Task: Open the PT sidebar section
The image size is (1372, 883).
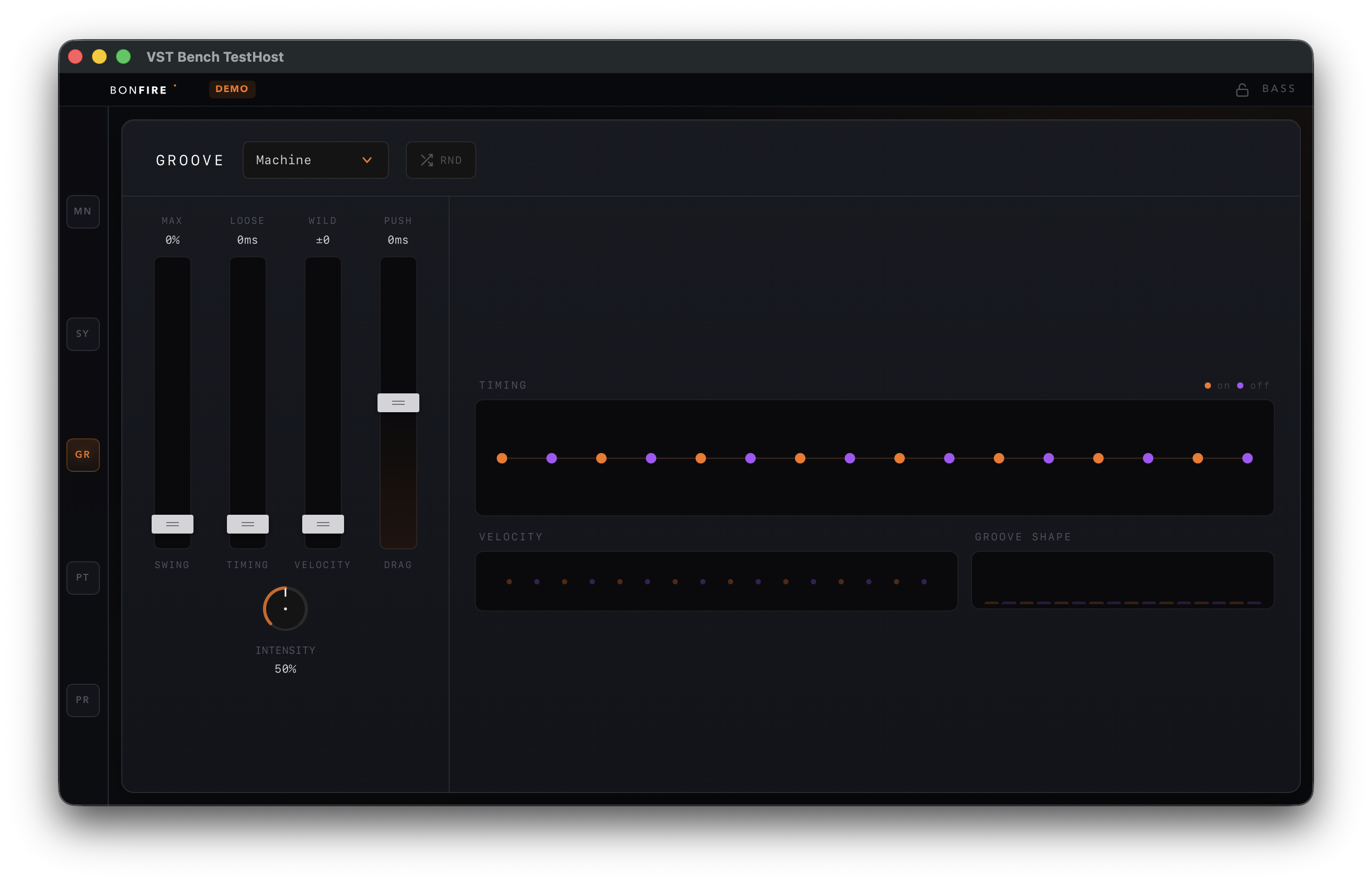Action: click(x=83, y=578)
